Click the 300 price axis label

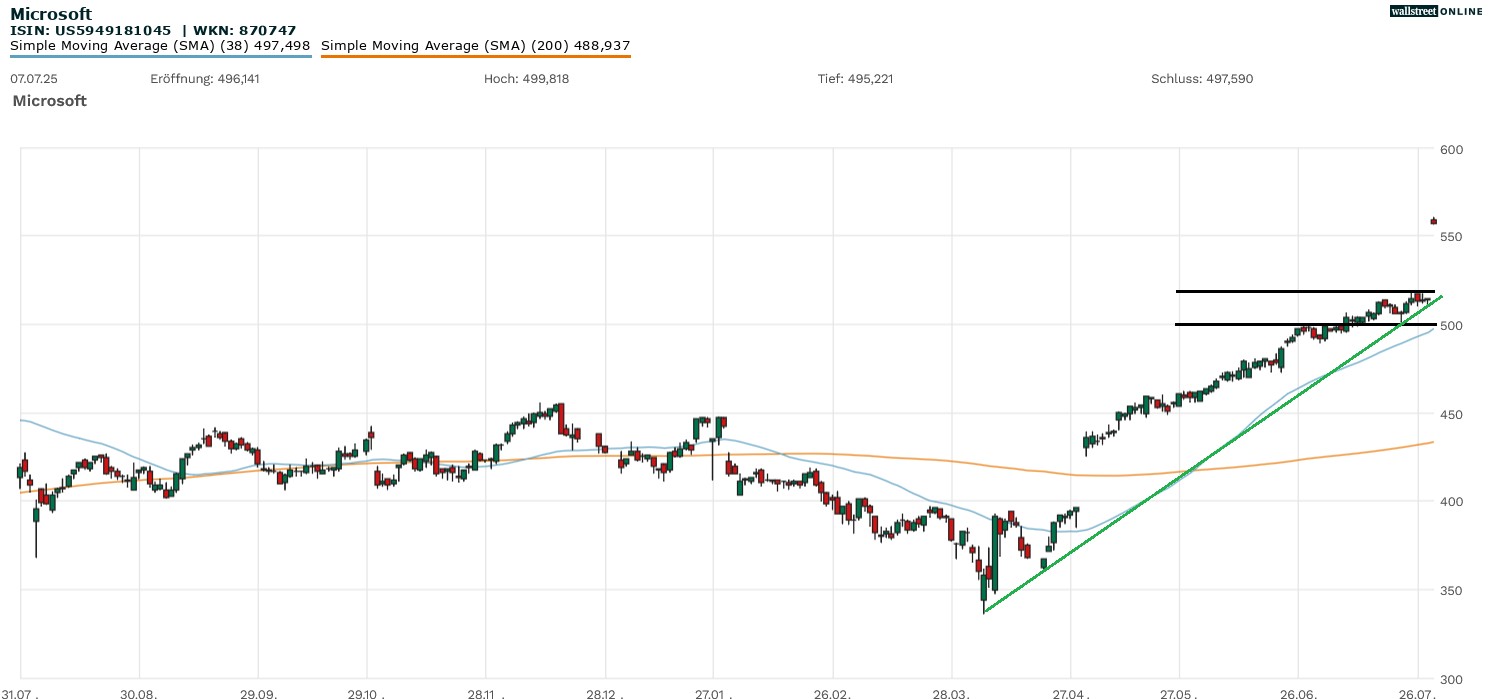[1451, 678]
